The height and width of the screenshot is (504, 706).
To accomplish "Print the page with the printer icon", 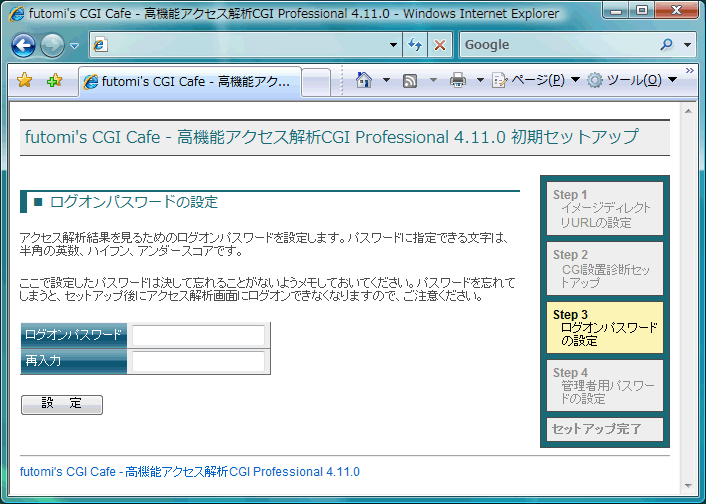I will pyautogui.click(x=458, y=81).
